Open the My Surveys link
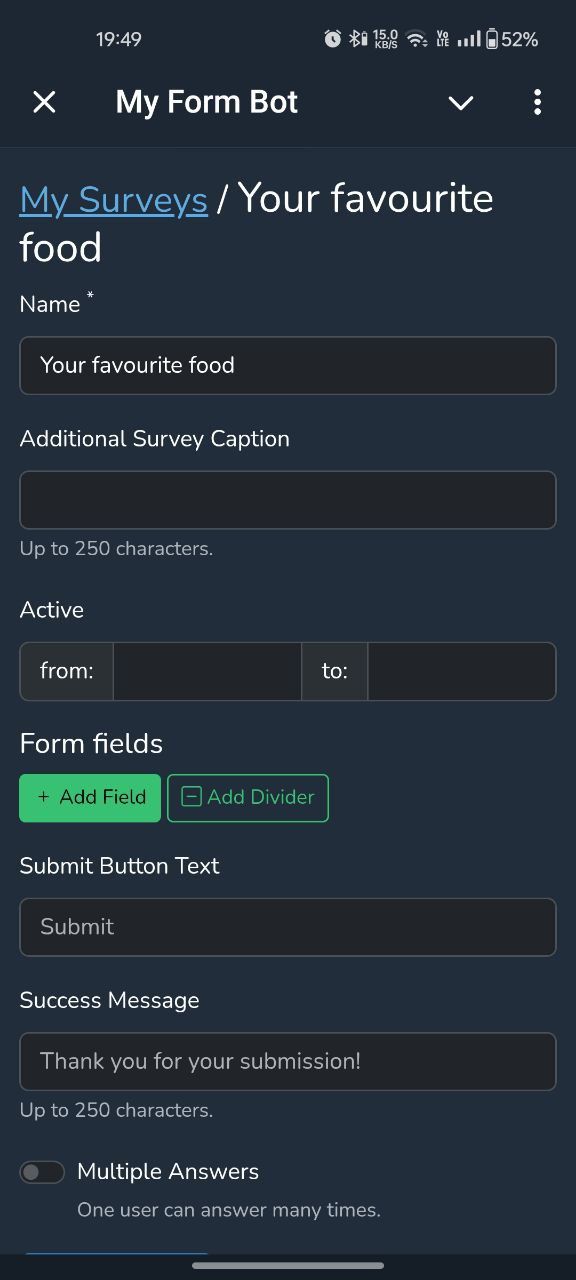The image size is (576, 1280). (113, 199)
